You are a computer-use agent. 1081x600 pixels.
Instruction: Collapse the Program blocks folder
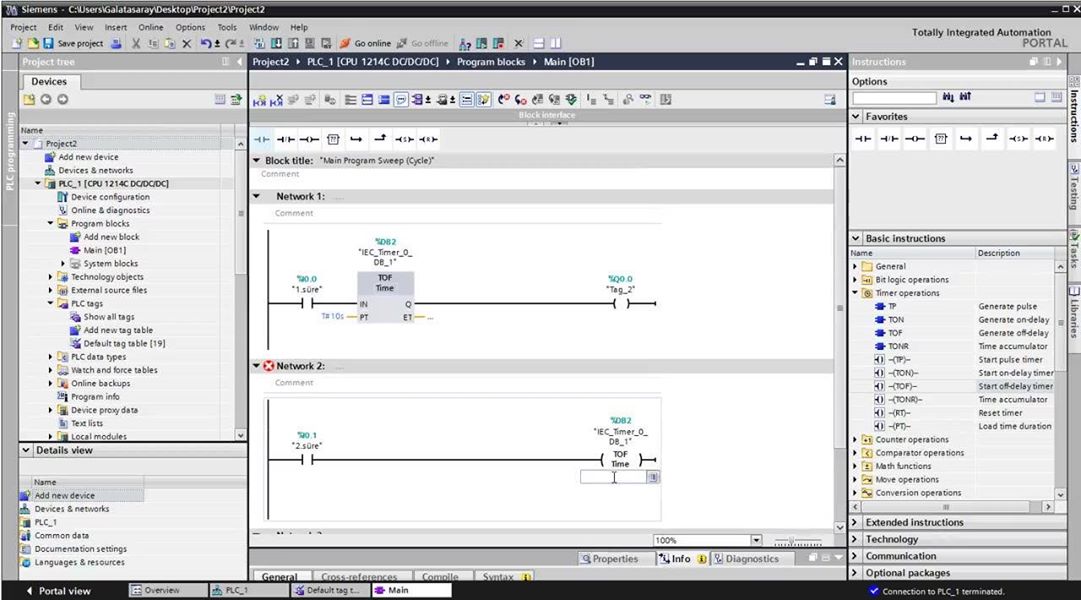click(50, 223)
